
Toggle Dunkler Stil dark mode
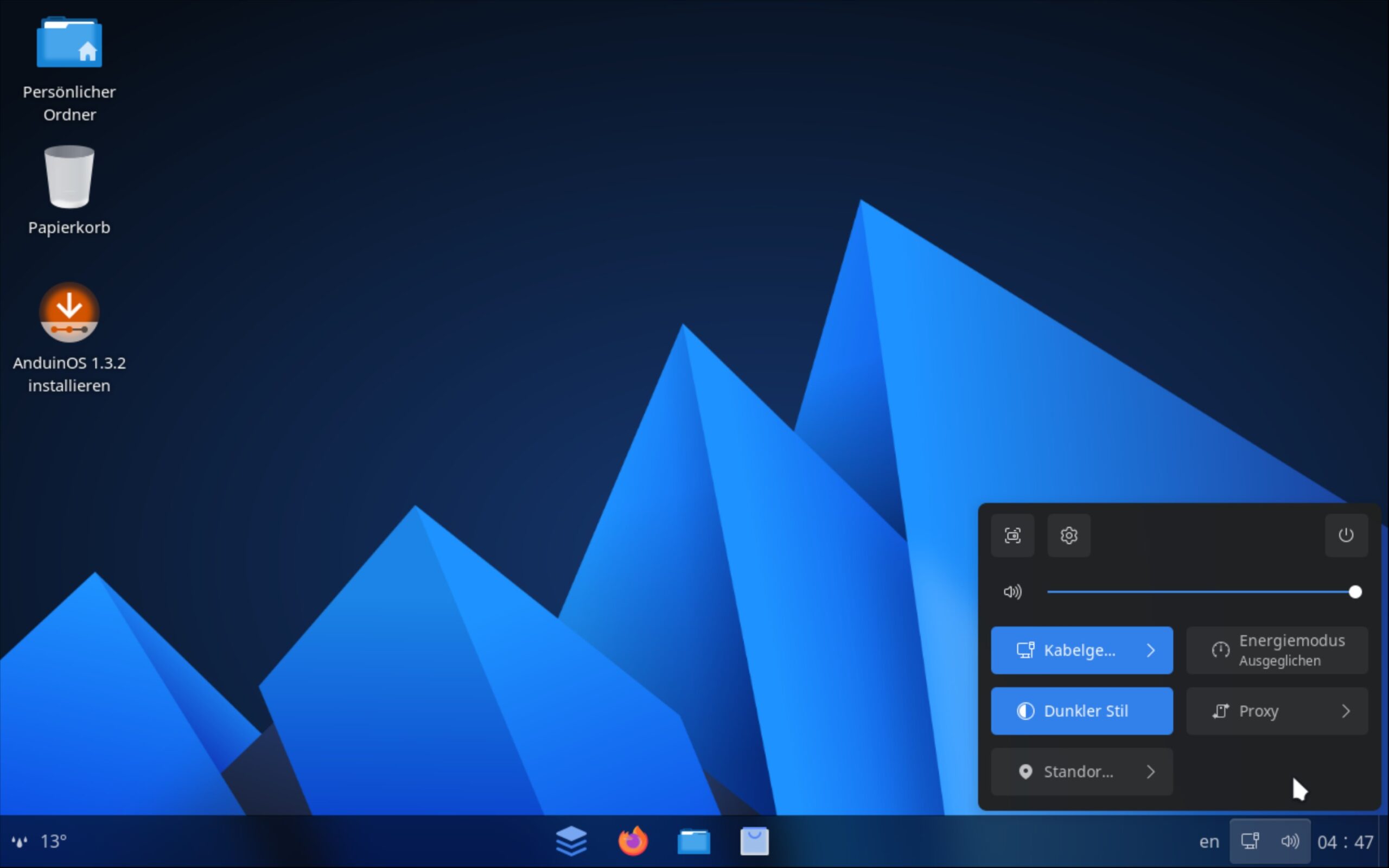[1082, 711]
